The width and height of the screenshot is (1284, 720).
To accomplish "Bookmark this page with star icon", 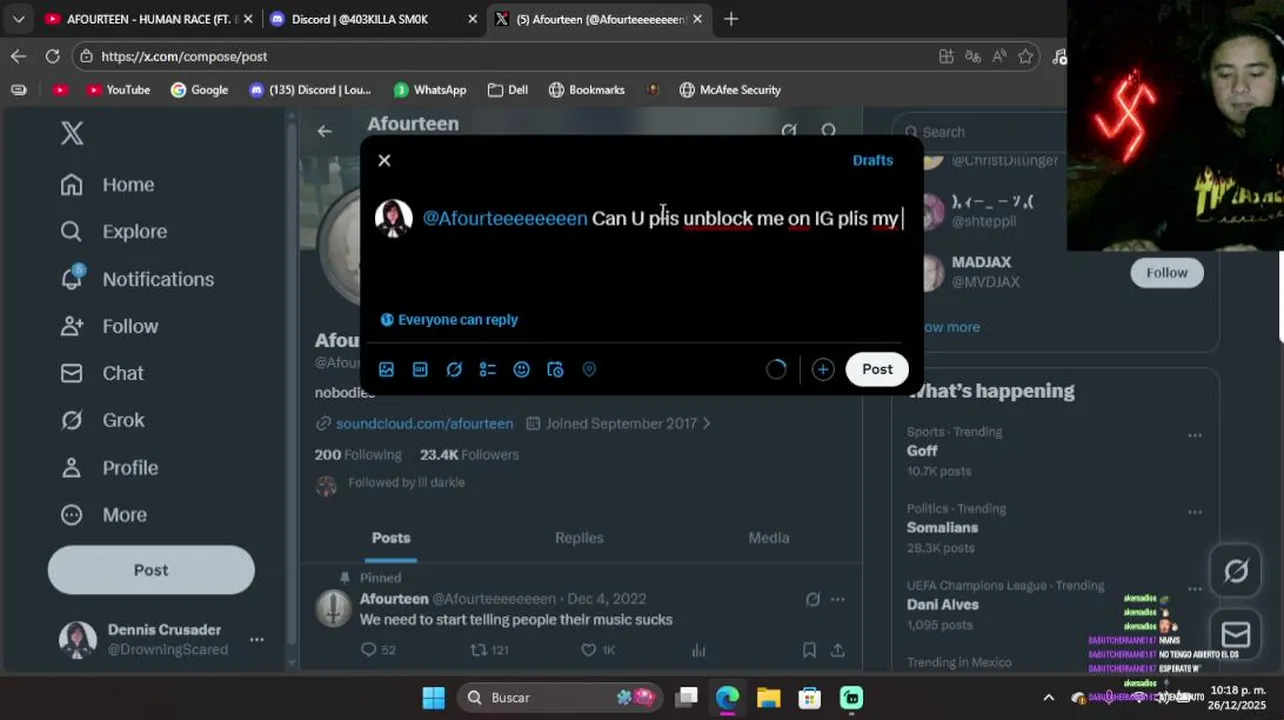I will click(1025, 57).
